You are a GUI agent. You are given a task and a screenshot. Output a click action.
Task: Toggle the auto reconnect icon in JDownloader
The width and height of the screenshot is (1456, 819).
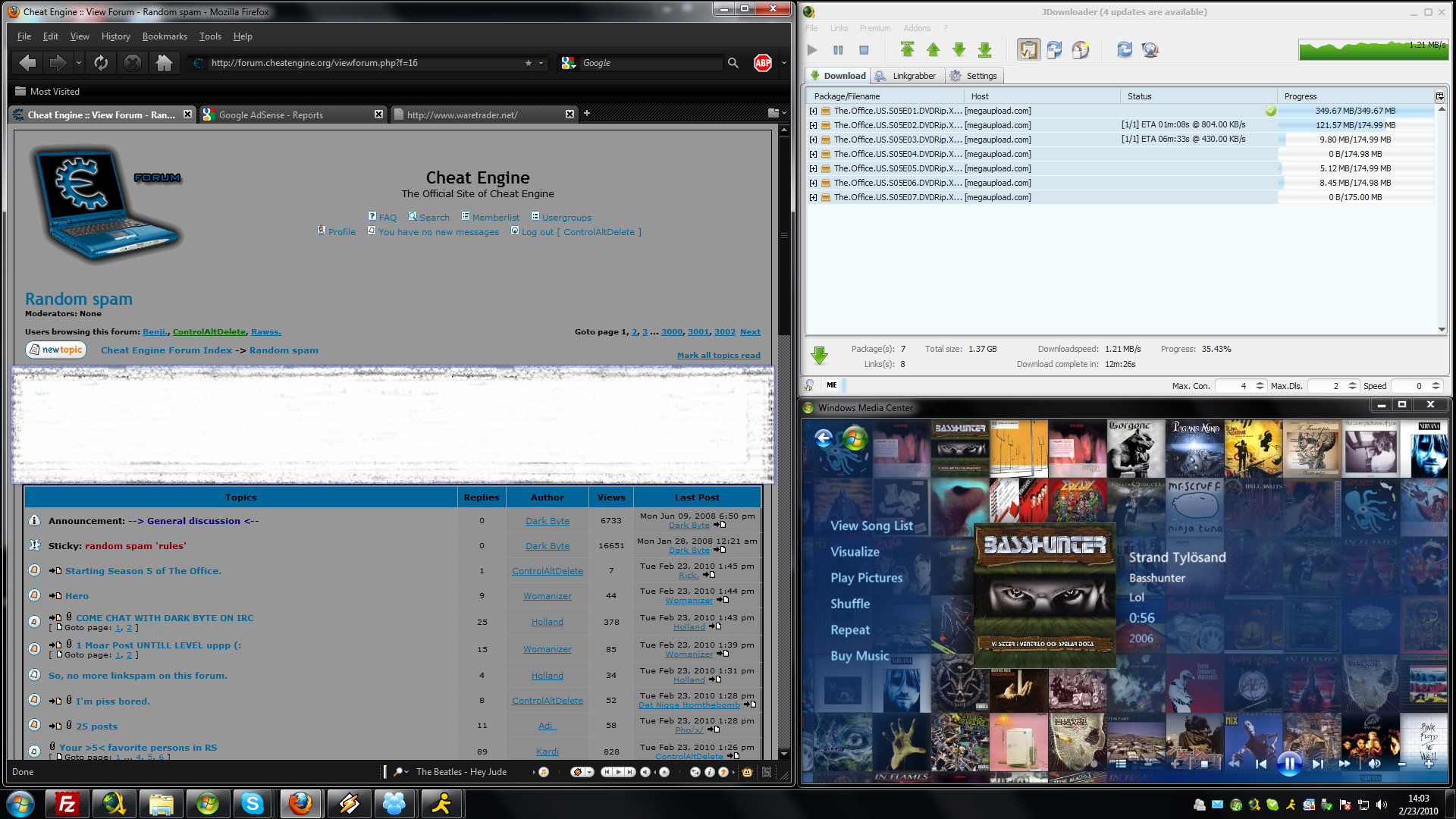[x=1054, y=50]
